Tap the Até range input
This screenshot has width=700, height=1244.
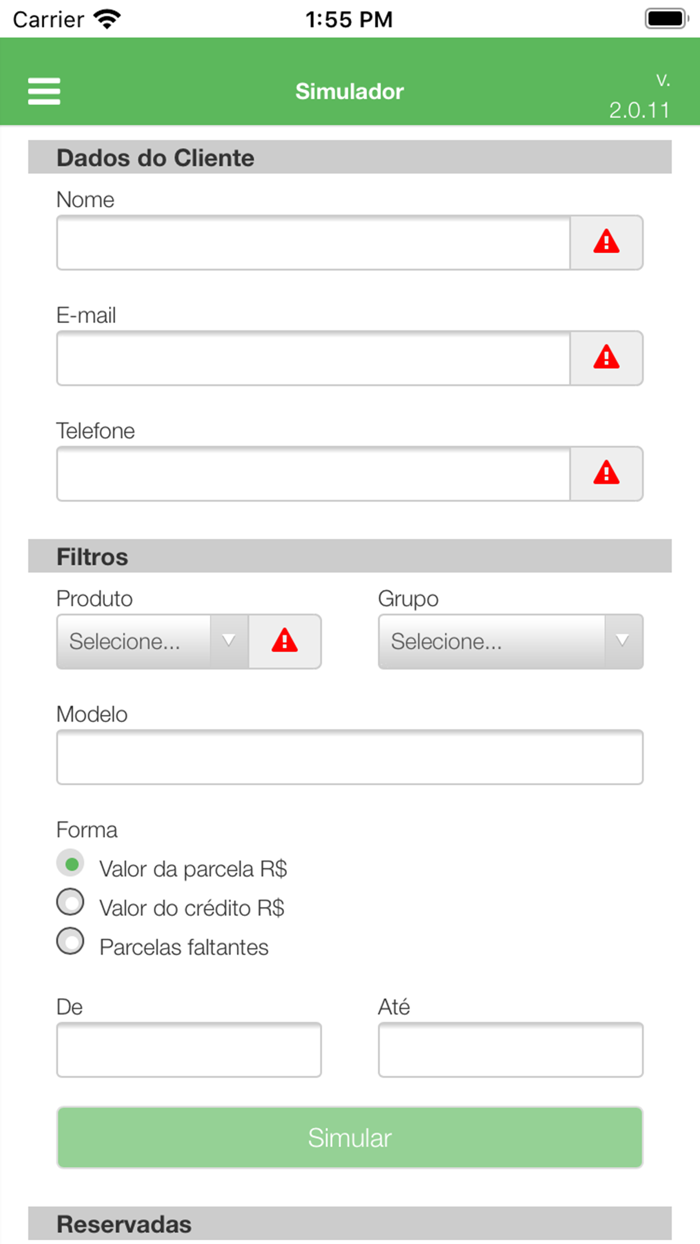[x=510, y=1050]
